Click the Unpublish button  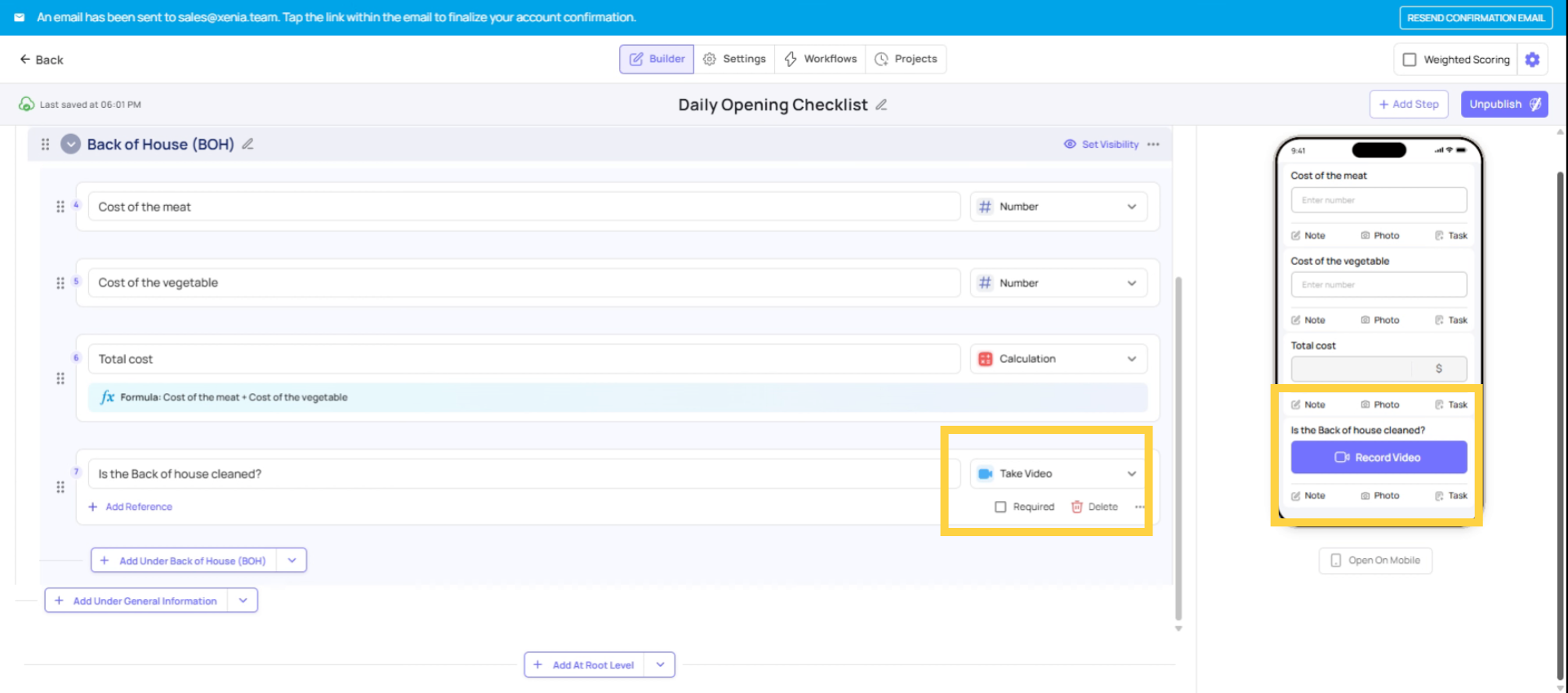(x=1503, y=104)
